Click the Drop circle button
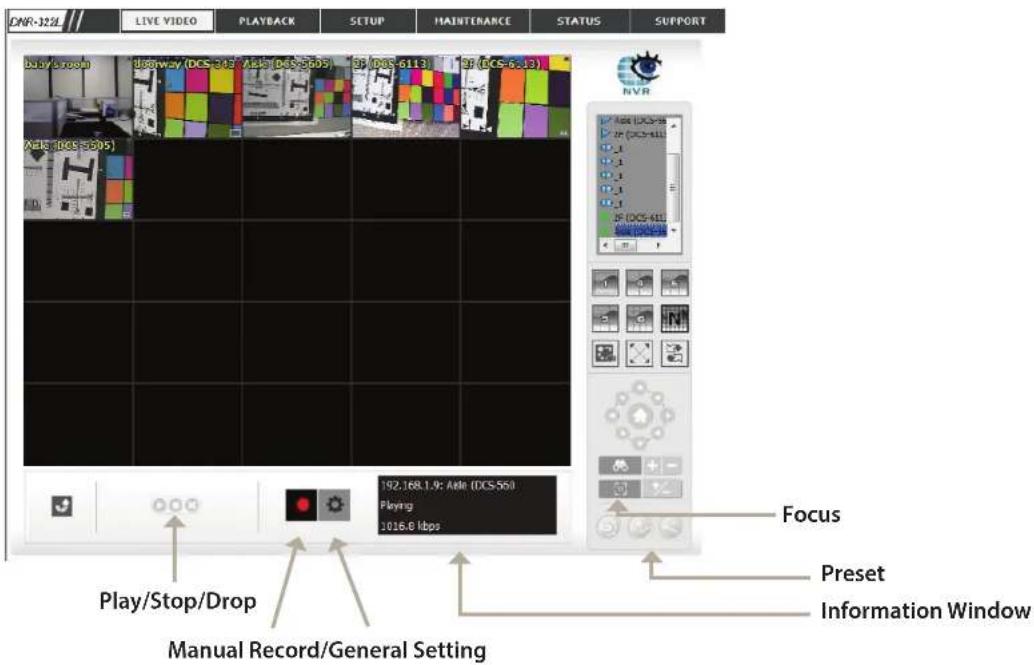Screen dimensions: 1034x665 point(192,505)
